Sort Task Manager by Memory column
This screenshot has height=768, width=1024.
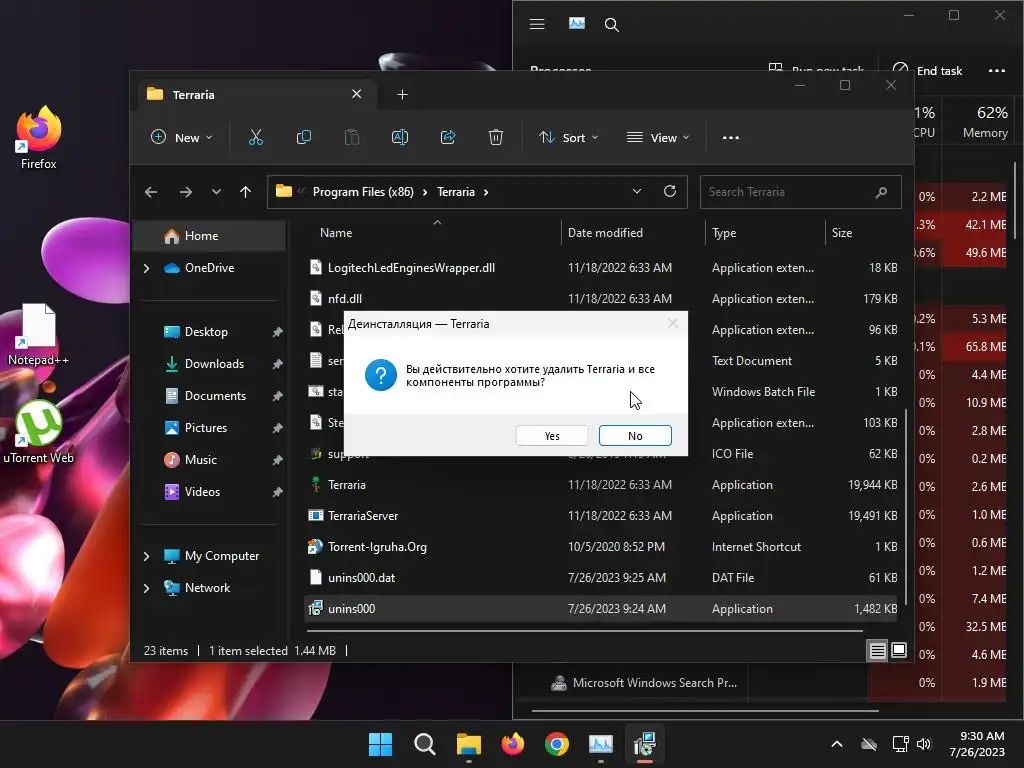985,122
